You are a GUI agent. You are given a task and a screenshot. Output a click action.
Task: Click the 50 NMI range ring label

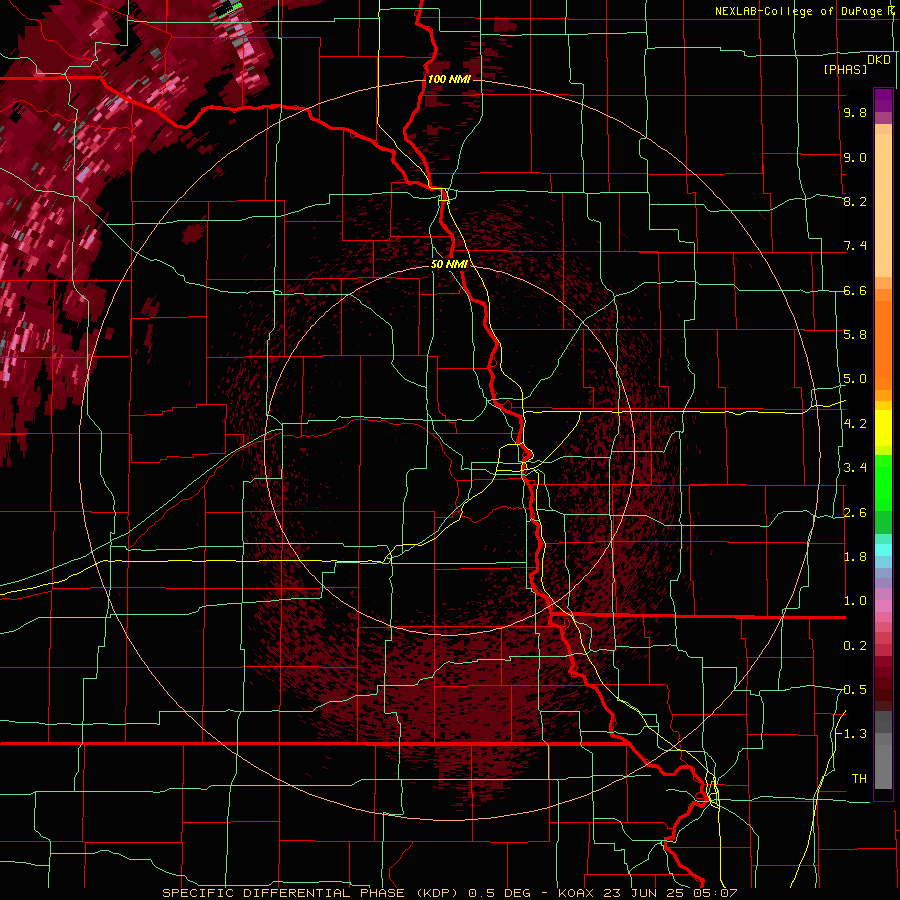[449, 264]
